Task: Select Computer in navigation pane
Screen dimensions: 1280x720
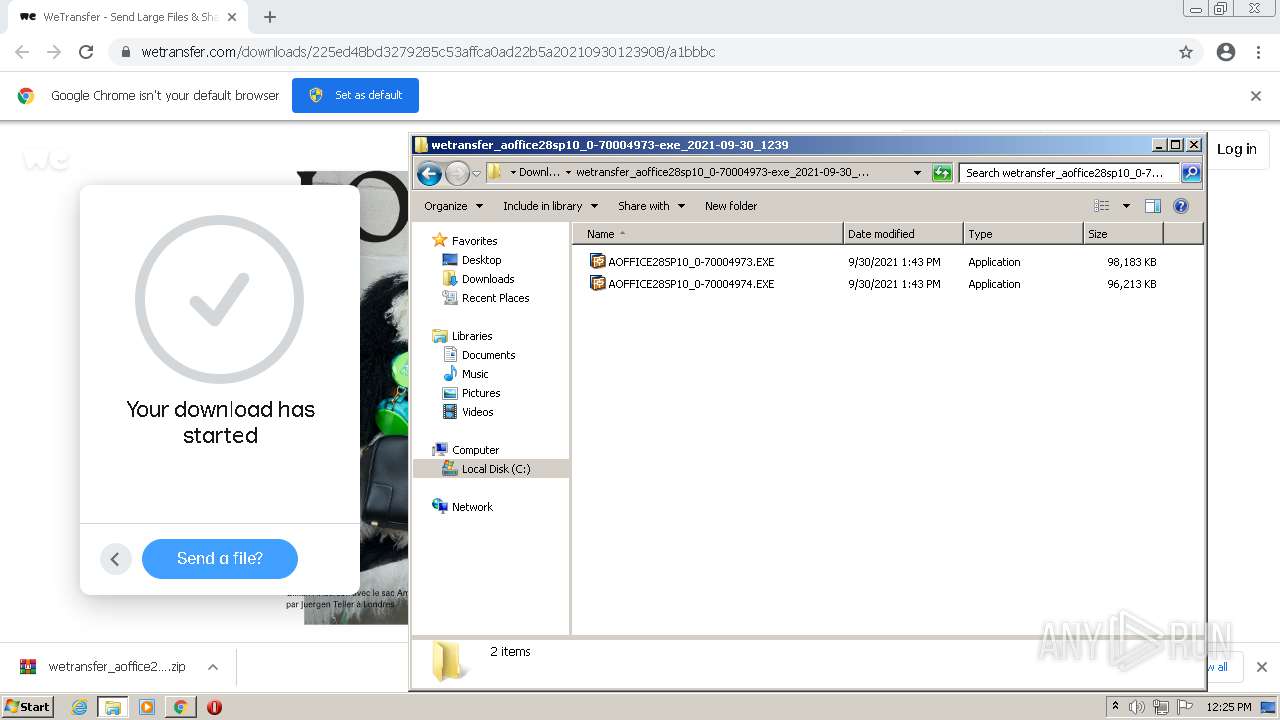Action: coord(475,450)
